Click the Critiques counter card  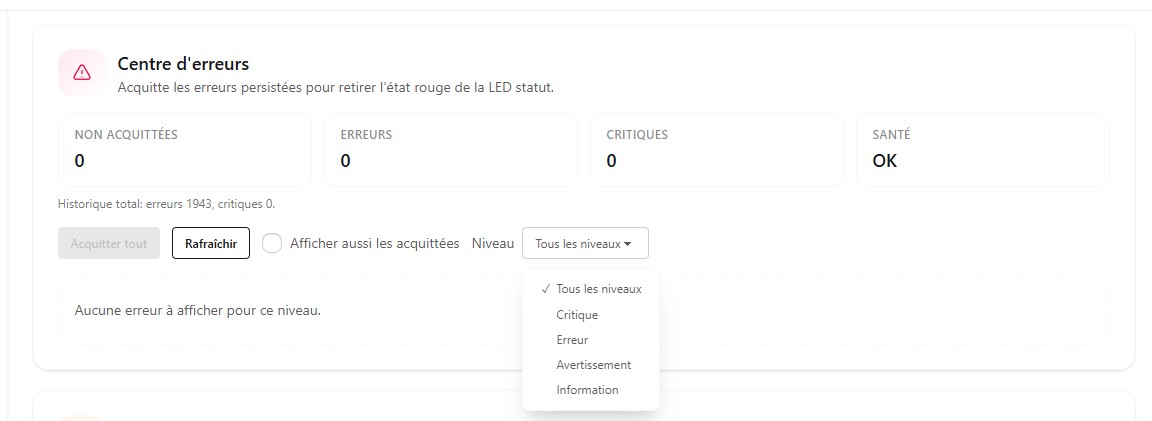point(717,150)
